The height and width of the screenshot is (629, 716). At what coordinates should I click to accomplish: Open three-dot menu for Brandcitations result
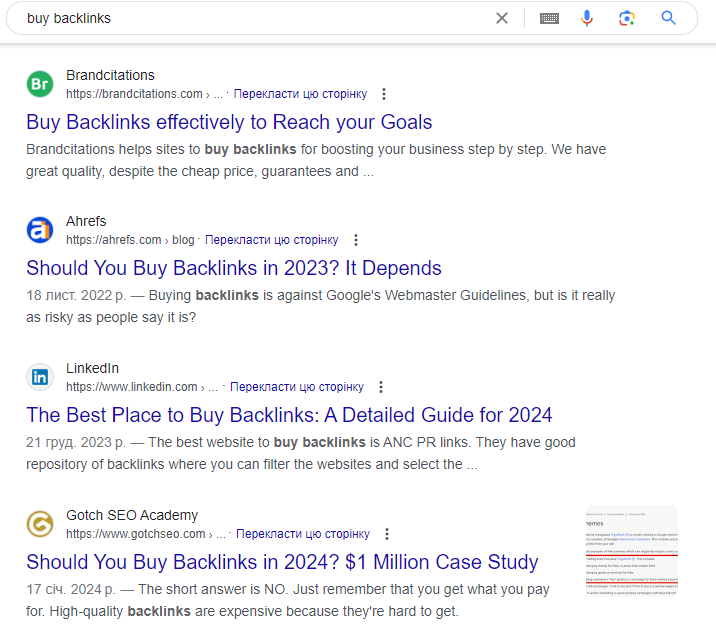pyautogui.click(x=384, y=94)
